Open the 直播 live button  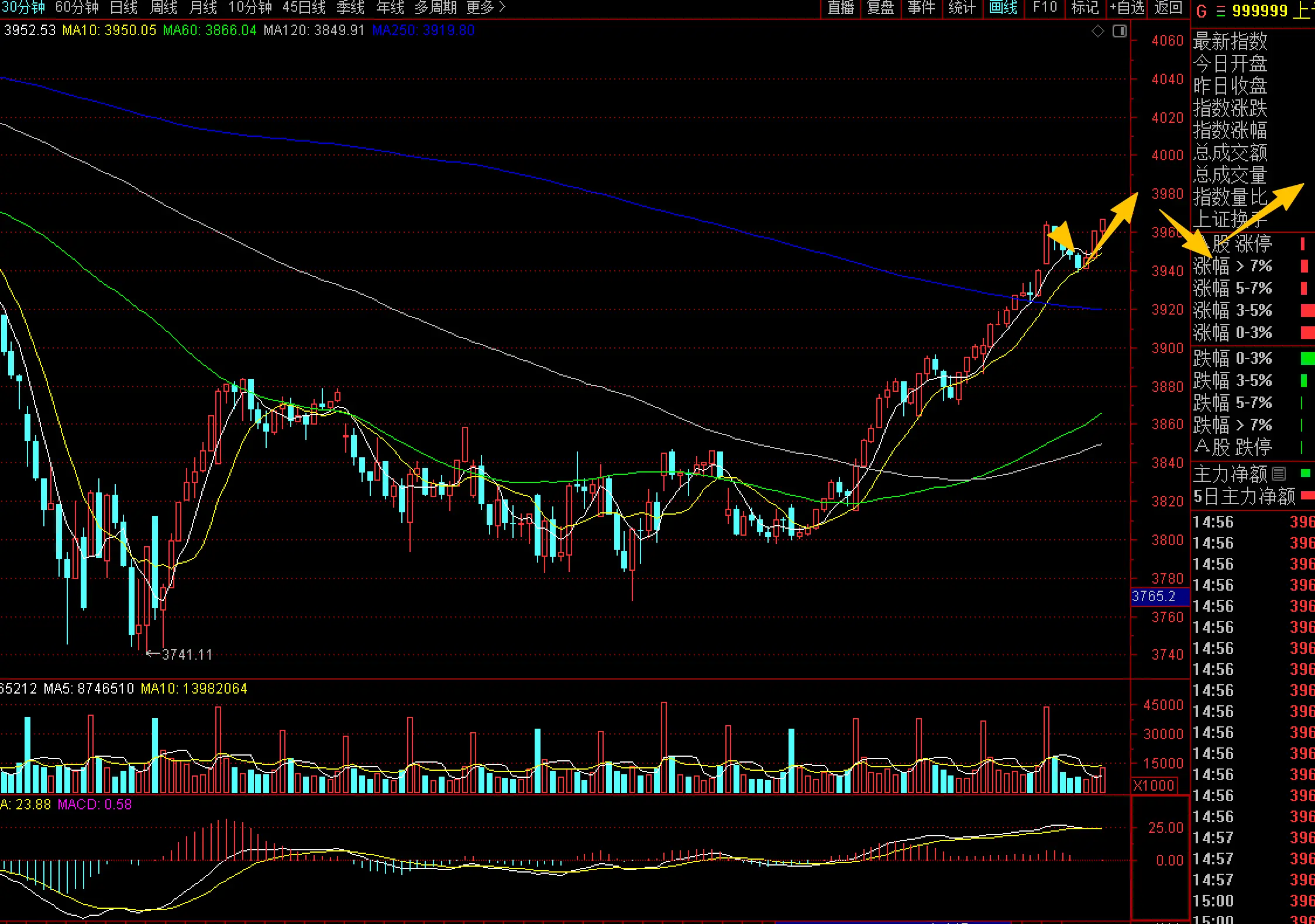coord(841,8)
